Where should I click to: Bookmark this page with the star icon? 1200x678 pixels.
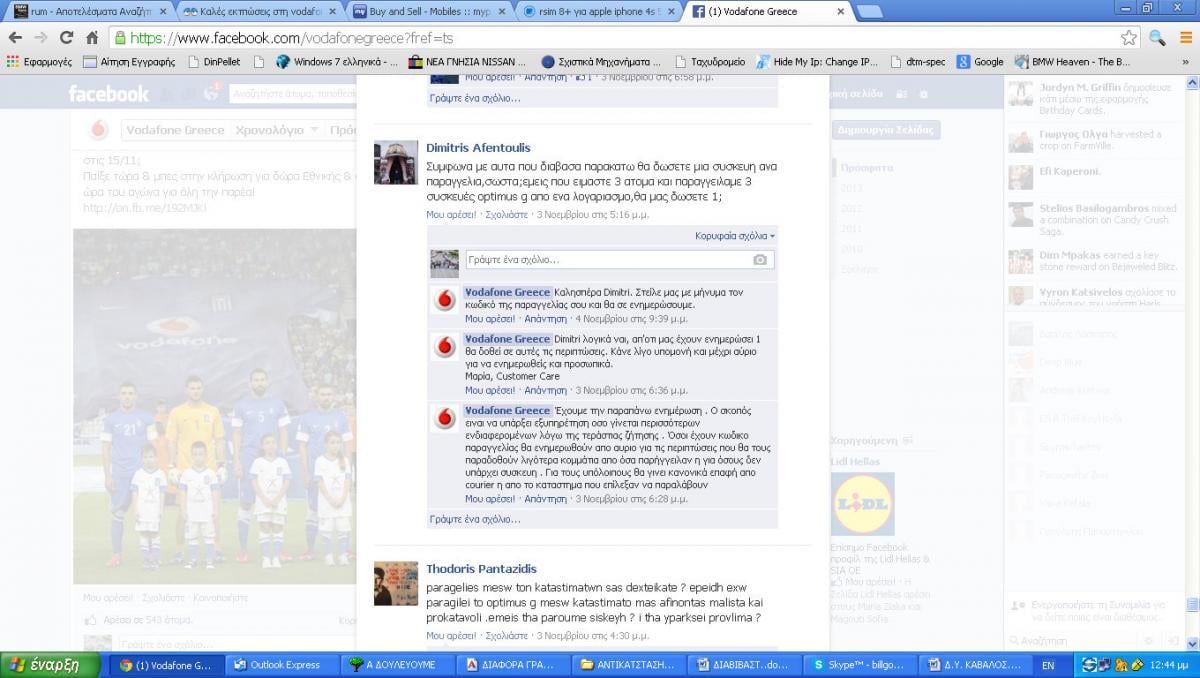click(1129, 38)
